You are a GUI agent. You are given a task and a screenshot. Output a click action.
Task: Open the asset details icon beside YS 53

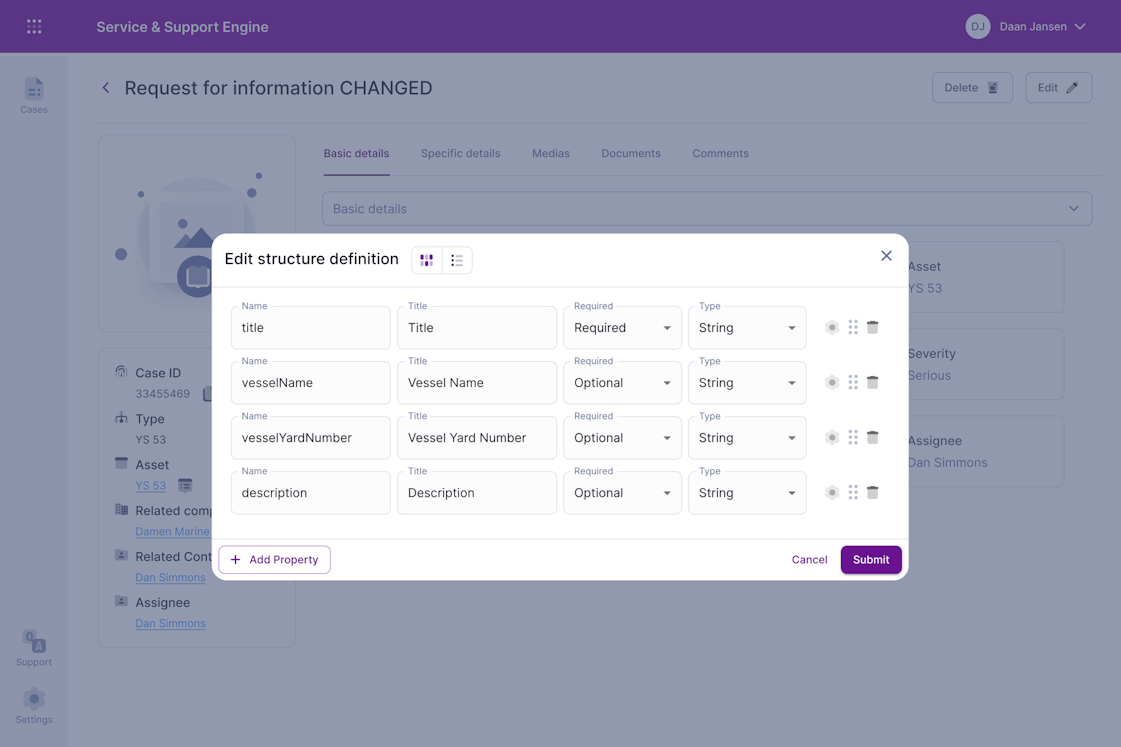[185, 486]
